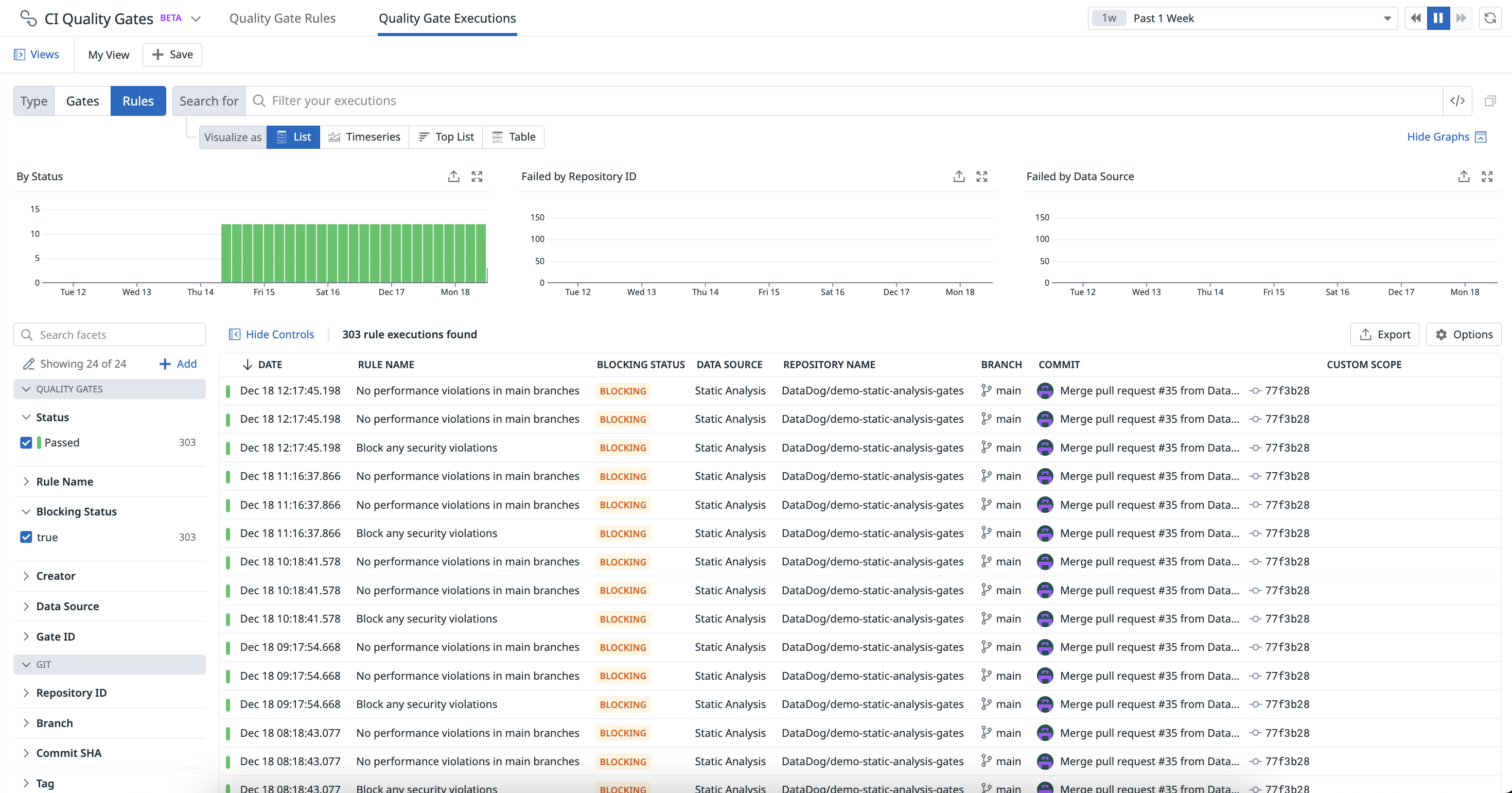Click the Hide Controls button
Screen dimensions: 1512x793
(x=272, y=334)
